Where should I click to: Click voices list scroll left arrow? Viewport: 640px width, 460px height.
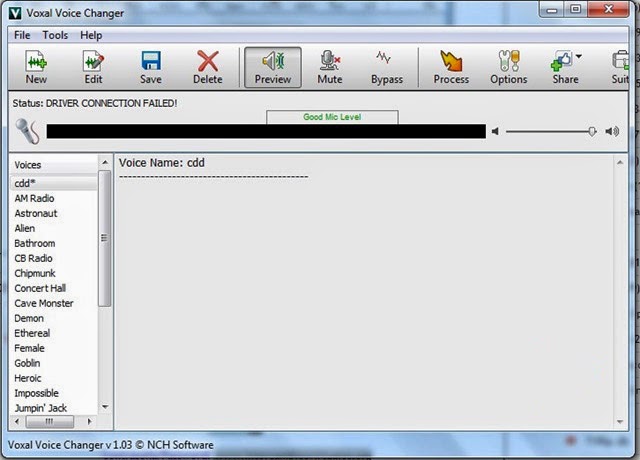tap(17, 421)
